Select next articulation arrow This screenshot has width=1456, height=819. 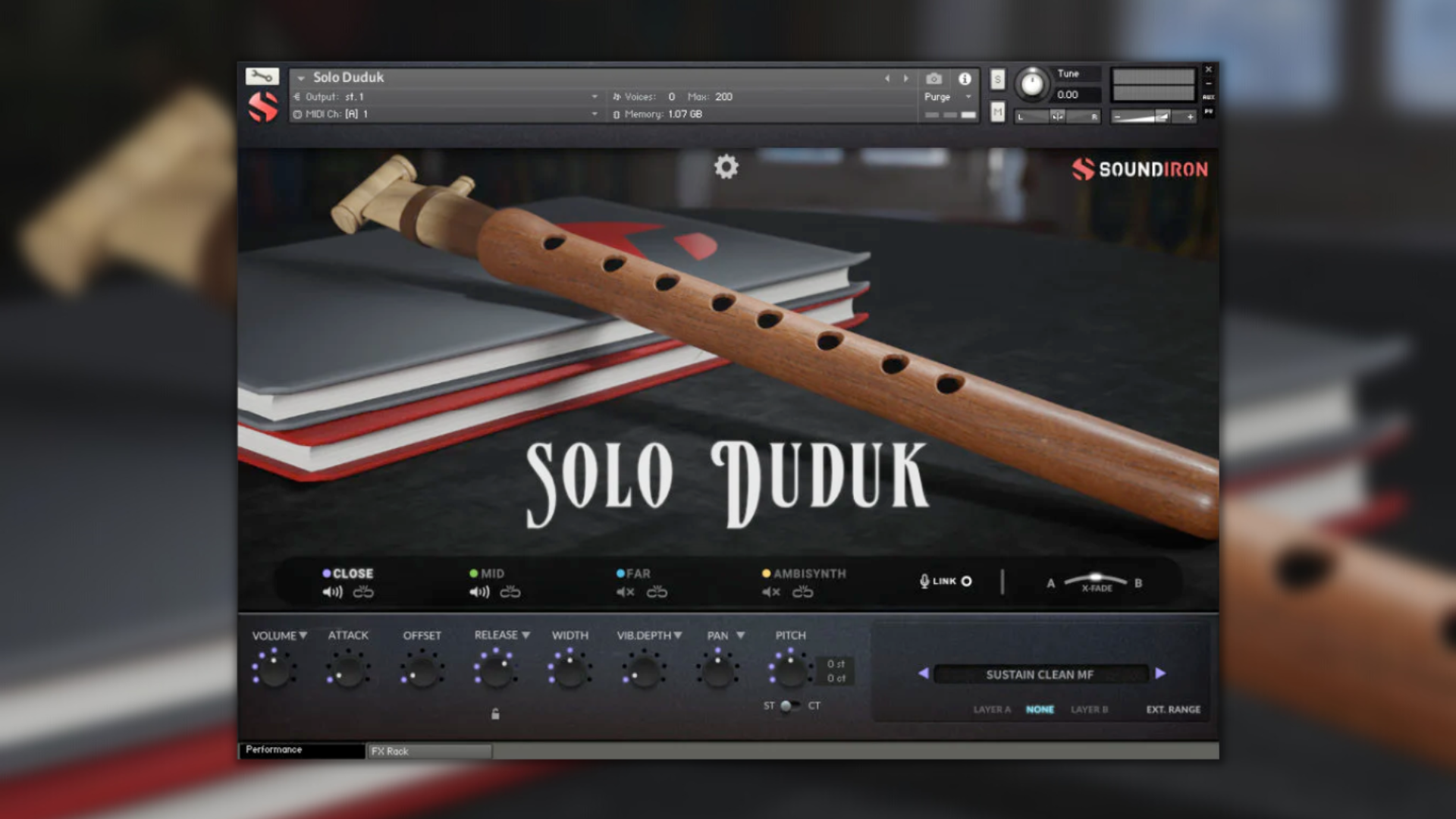click(x=1160, y=673)
